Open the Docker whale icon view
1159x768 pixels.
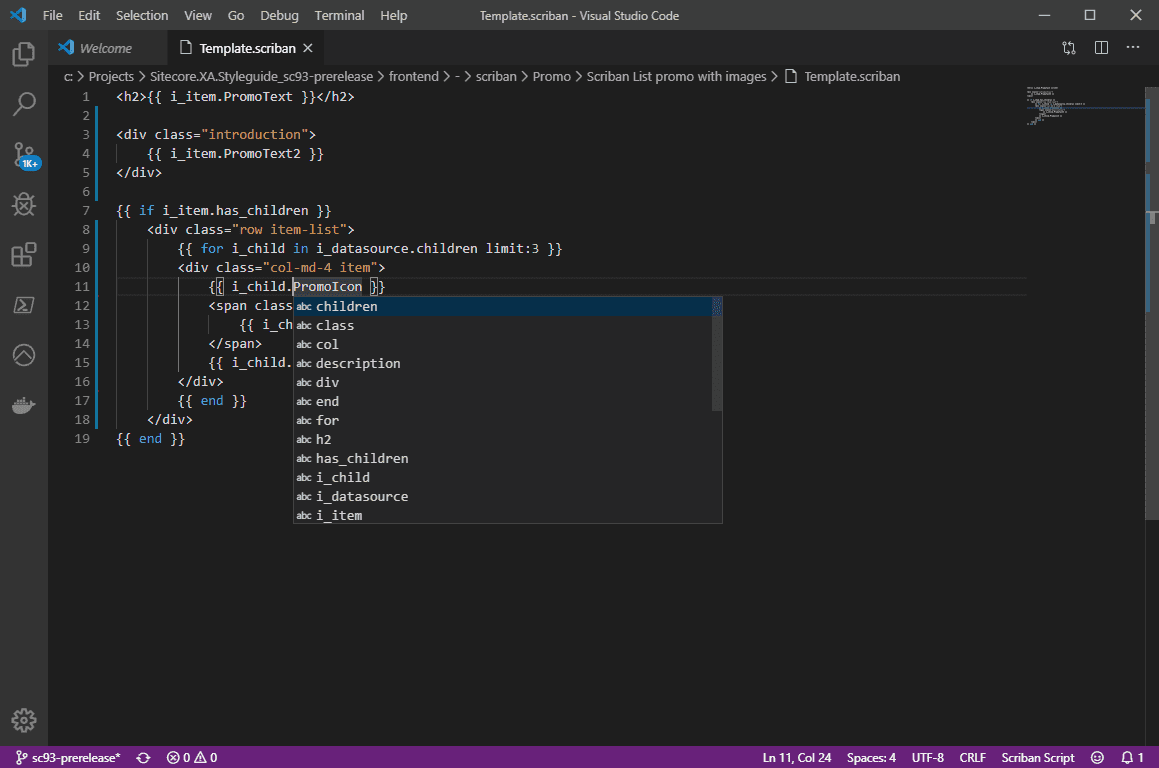pyautogui.click(x=24, y=406)
